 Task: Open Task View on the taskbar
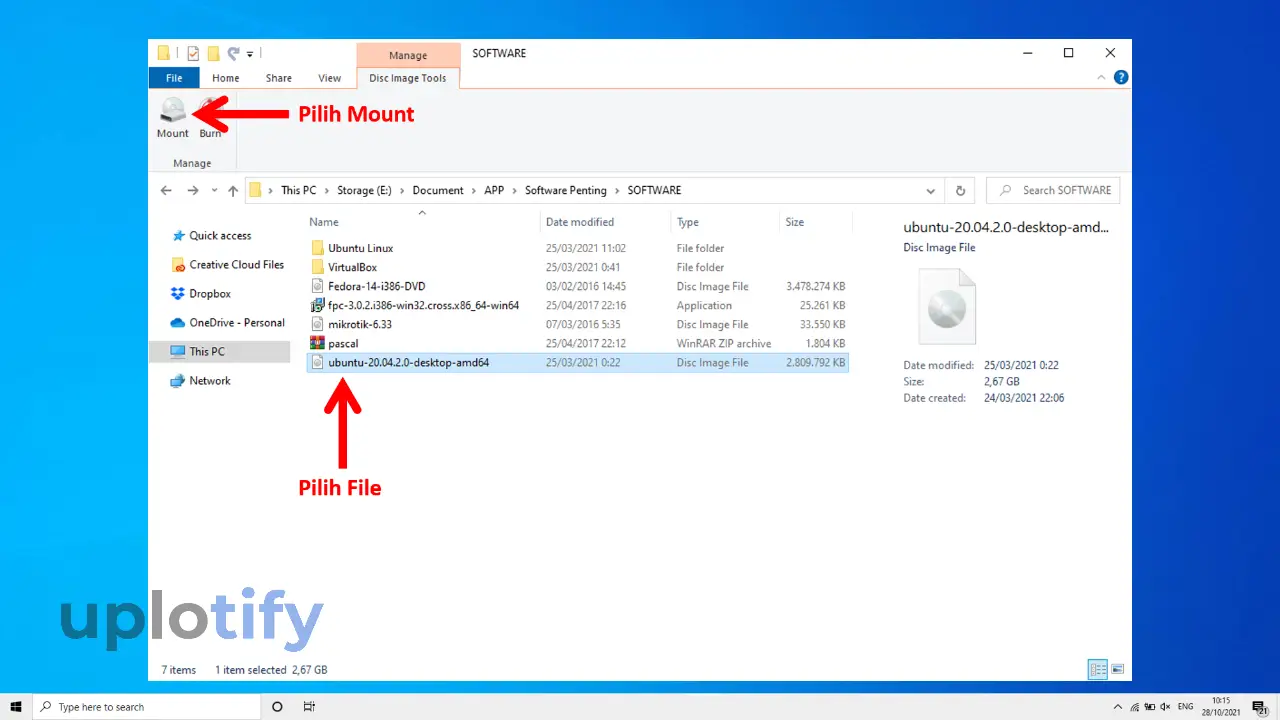click(309, 706)
